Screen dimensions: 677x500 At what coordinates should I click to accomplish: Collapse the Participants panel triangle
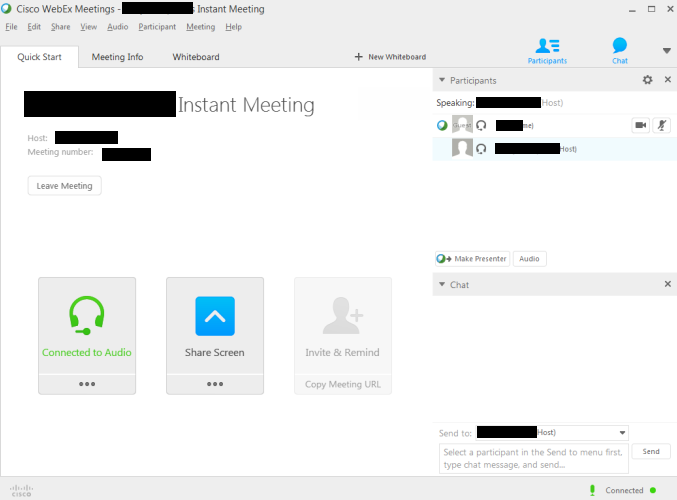(442, 80)
